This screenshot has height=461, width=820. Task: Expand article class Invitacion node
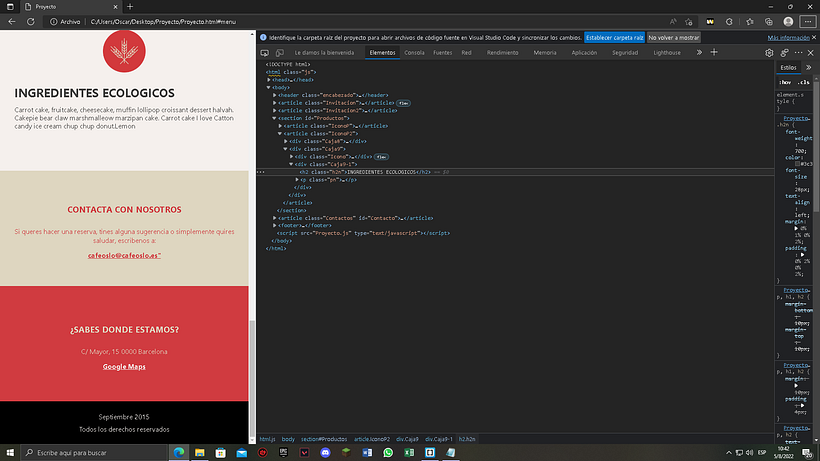[275, 103]
